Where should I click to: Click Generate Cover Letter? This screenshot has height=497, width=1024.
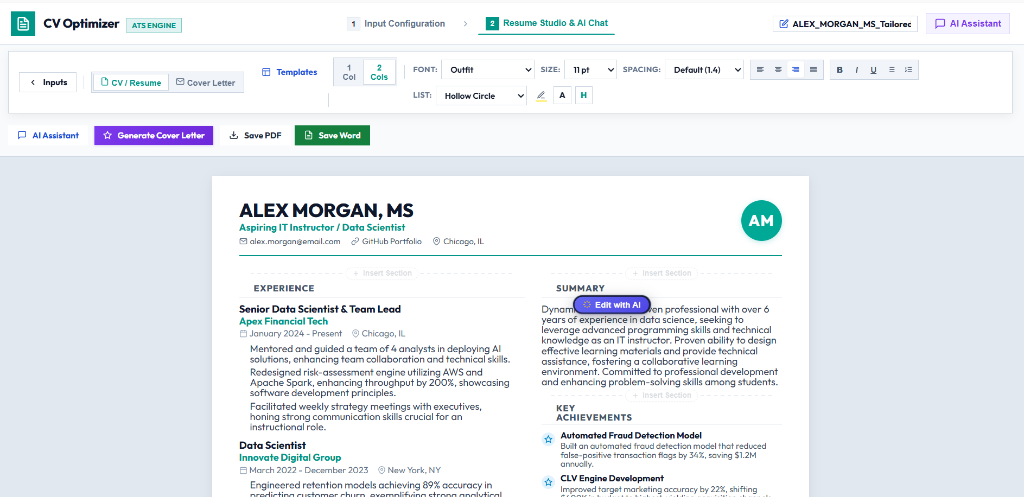click(153, 135)
